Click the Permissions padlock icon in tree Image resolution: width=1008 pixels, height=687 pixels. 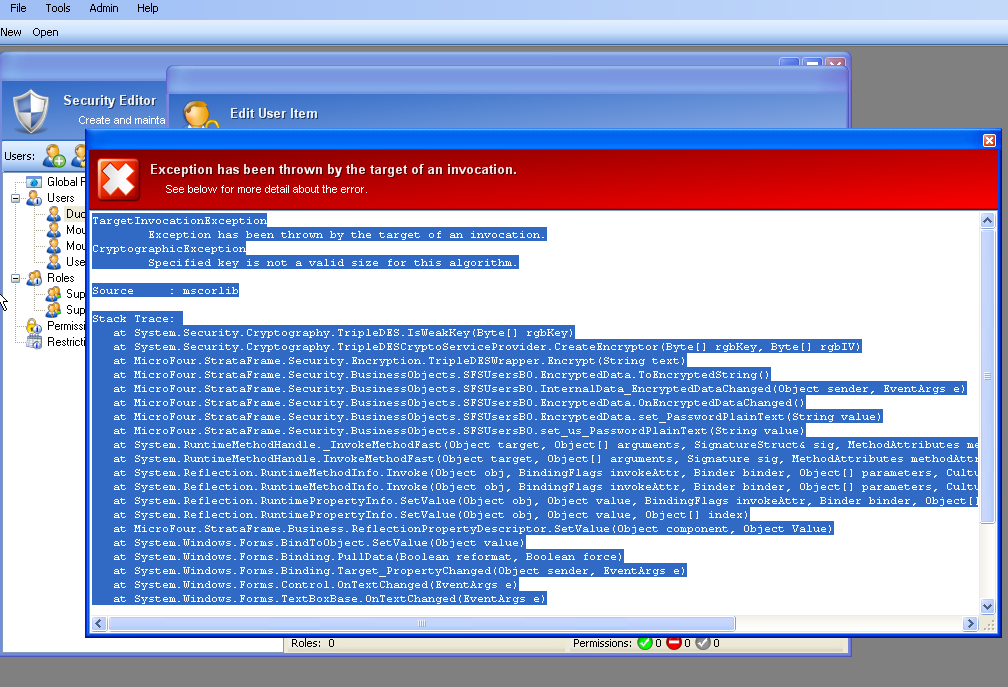pos(34,326)
